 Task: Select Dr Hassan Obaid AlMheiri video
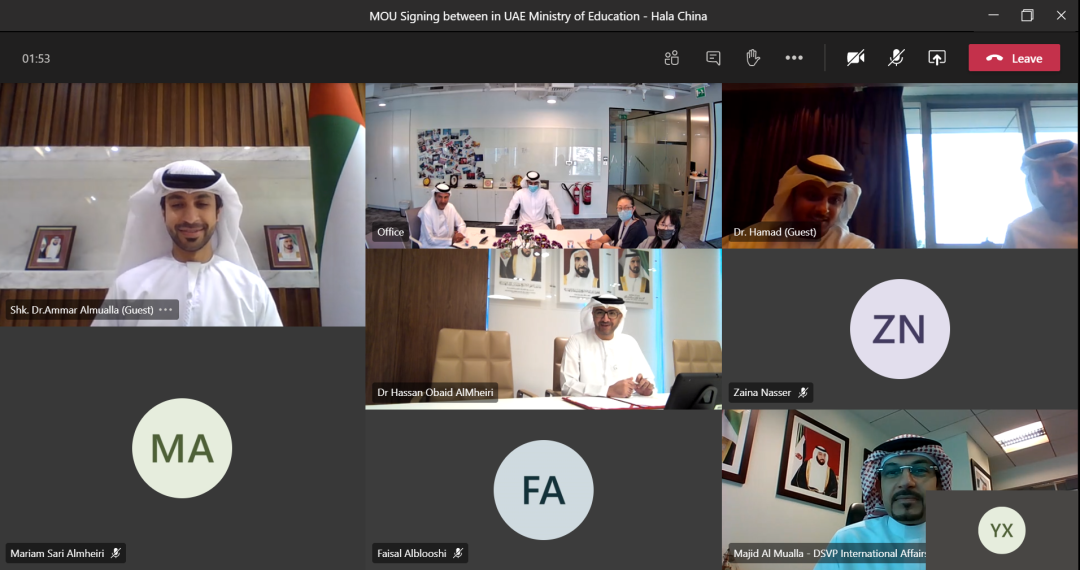coord(543,329)
